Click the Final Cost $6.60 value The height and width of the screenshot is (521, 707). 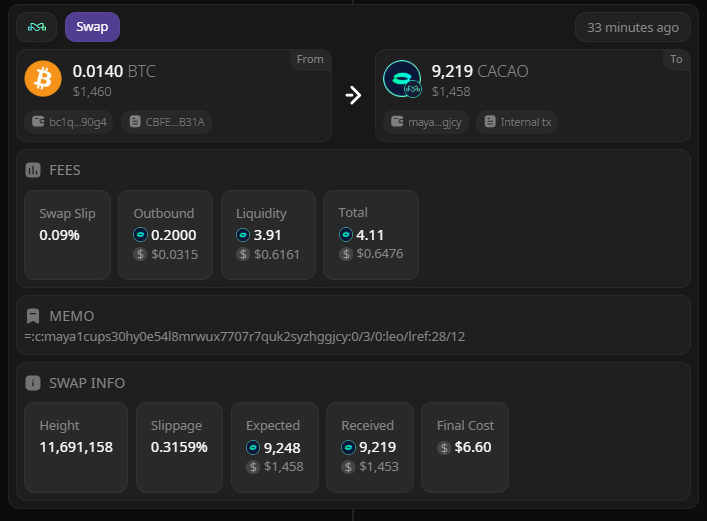[473, 447]
